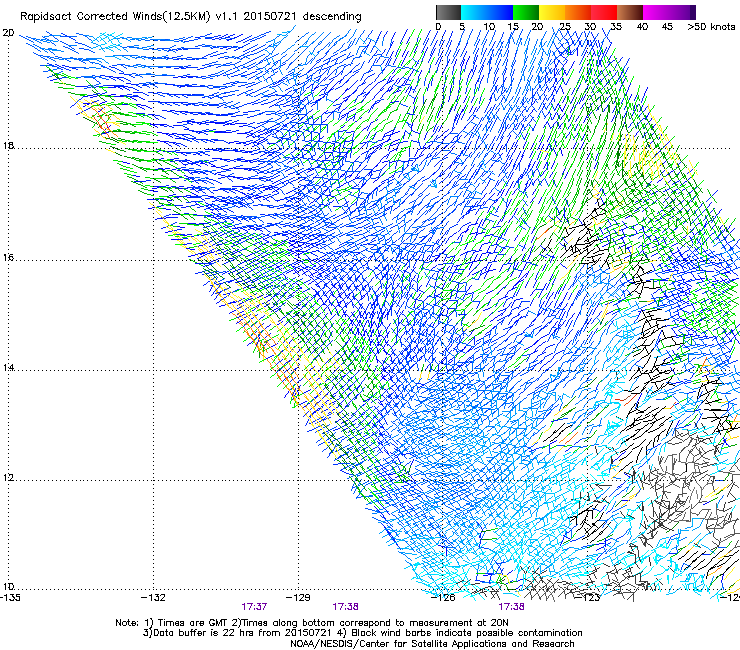
Task: Click the longitude label -123
Action: point(588,598)
